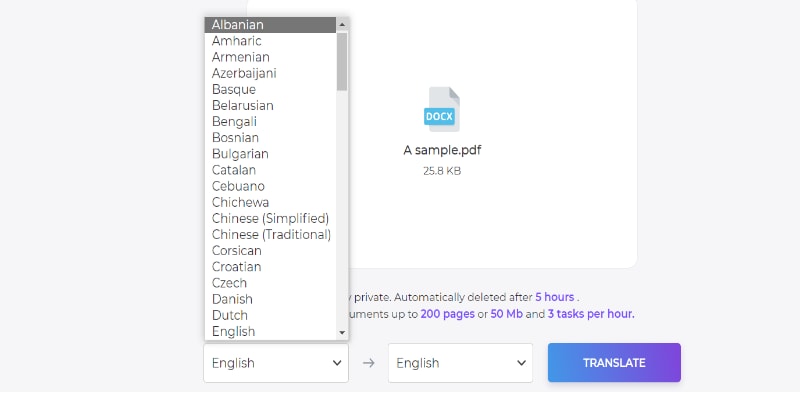
Task: Select Catalan in the language list
Action: coord(270,170)
